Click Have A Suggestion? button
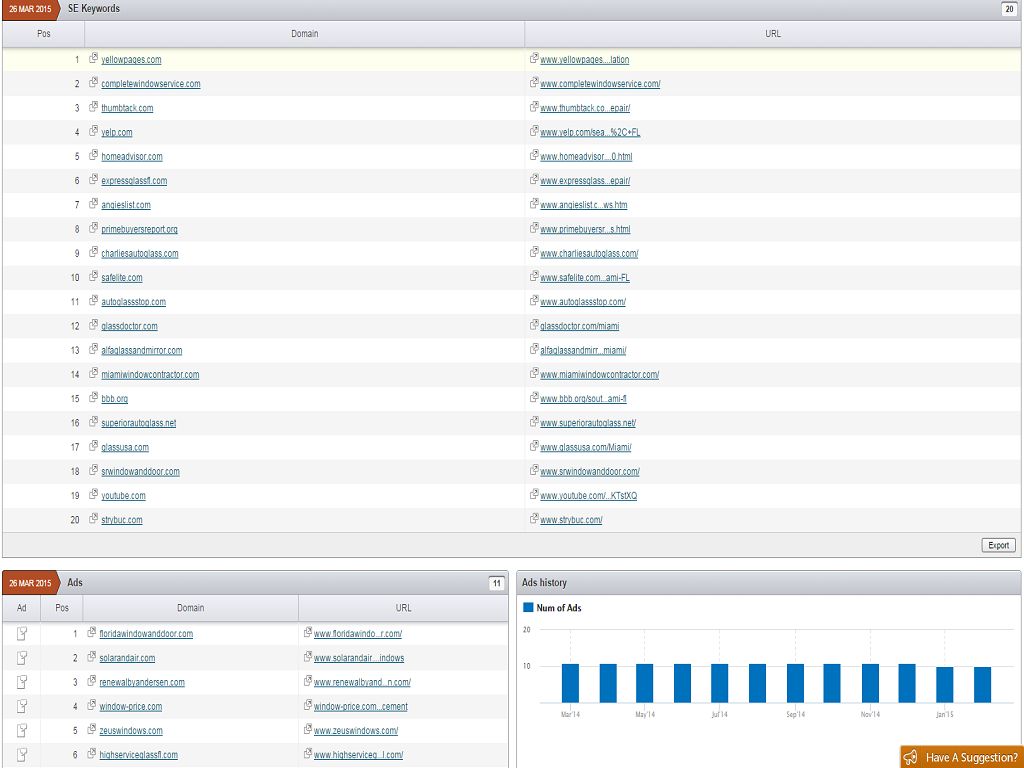Viewport: 1024px width, 768px height. (970, 757)
